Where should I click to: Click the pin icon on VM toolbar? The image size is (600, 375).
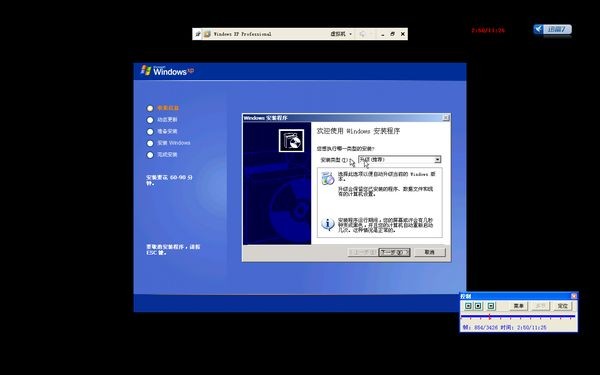(x=197, y=34)
